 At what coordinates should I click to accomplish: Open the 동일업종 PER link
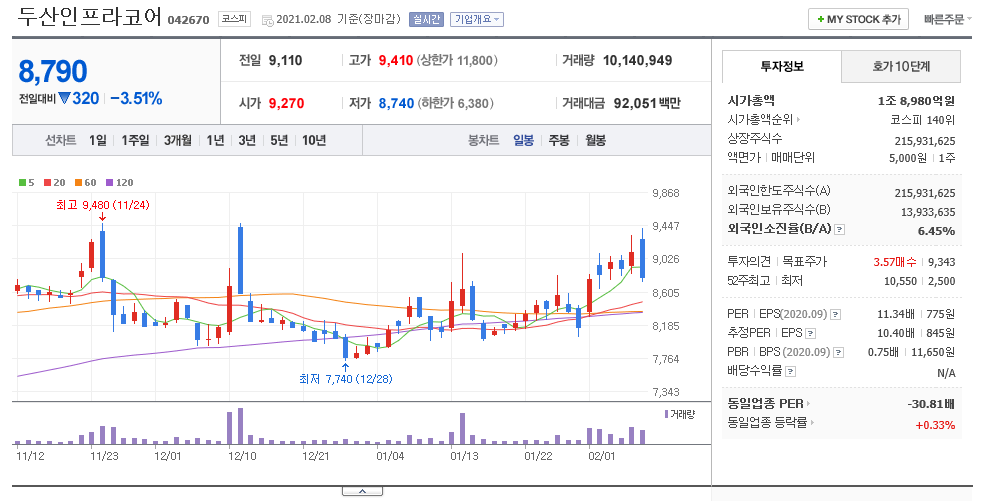pyautogui.click(x=768, y=404)
